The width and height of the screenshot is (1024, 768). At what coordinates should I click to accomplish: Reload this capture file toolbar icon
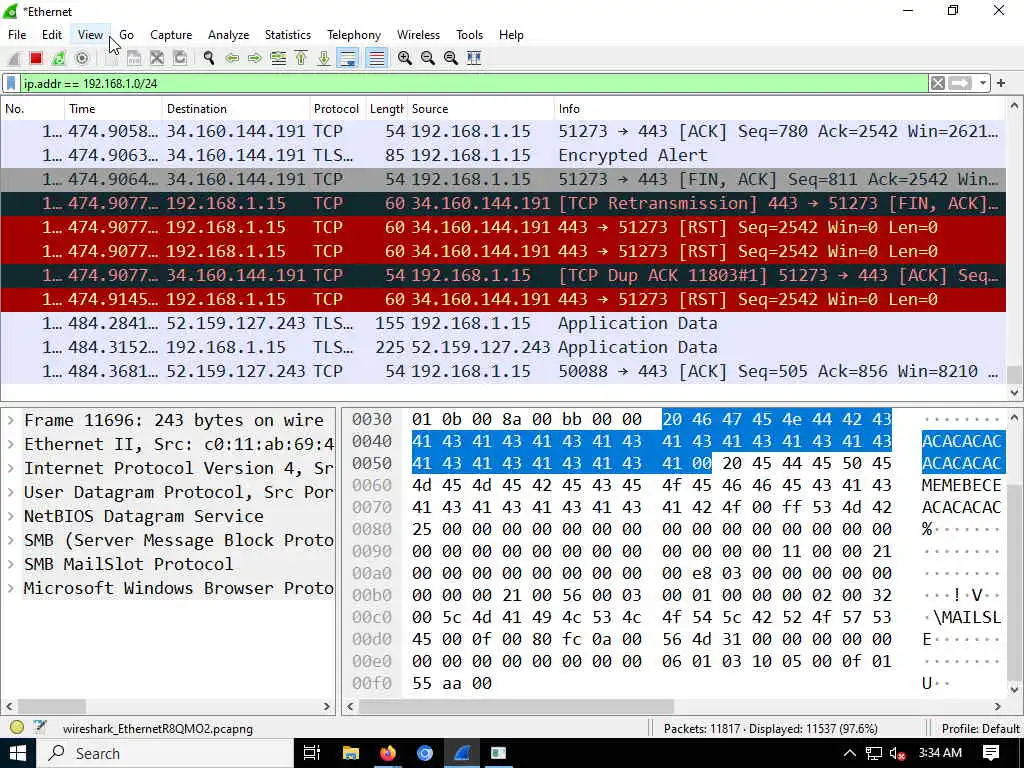[x=180, y=58]
